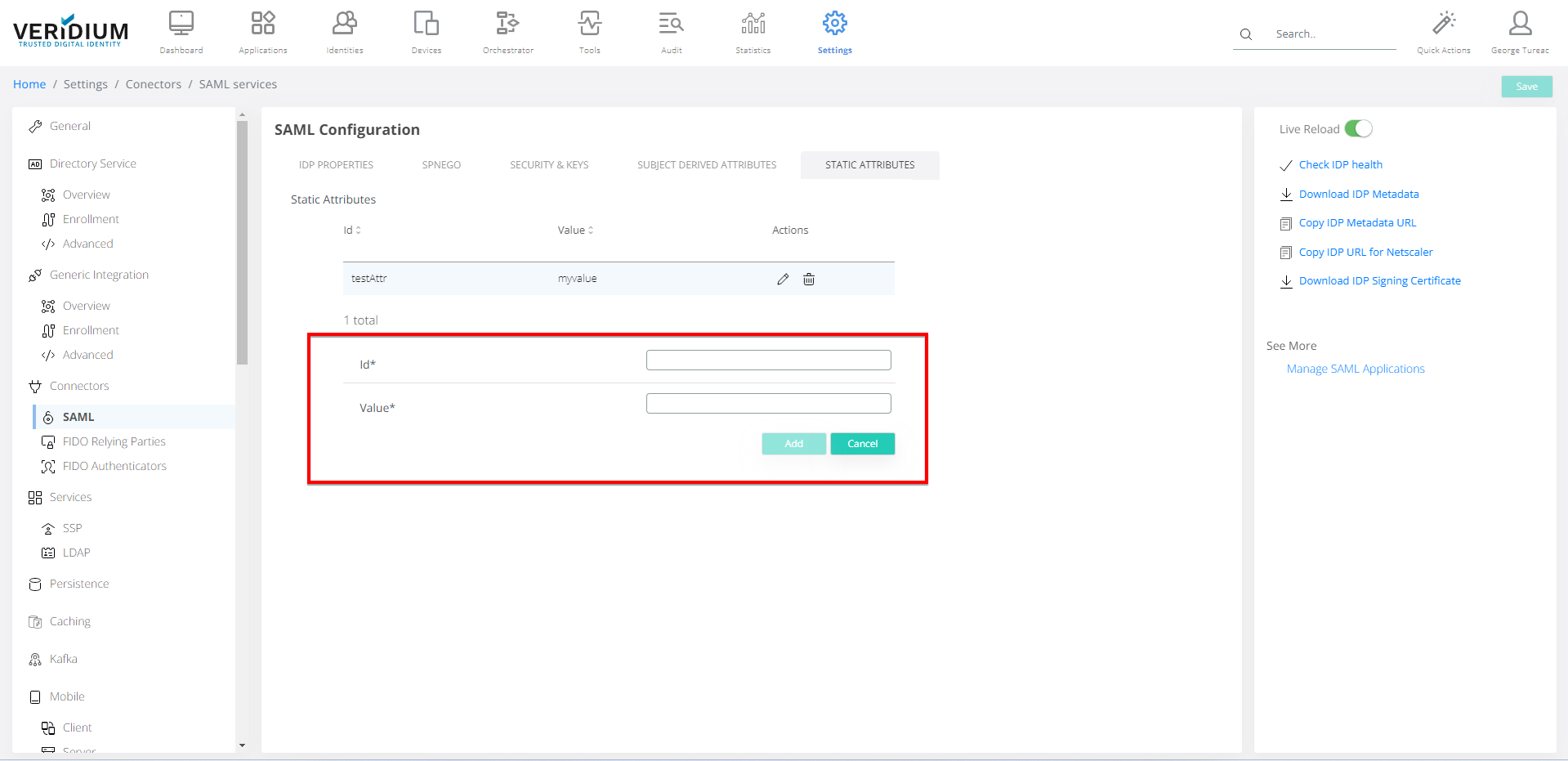The width and height of the screenshot is (1568, 761).
Task: Open the Statistics chart icon
Action: [x=753, y=24]
